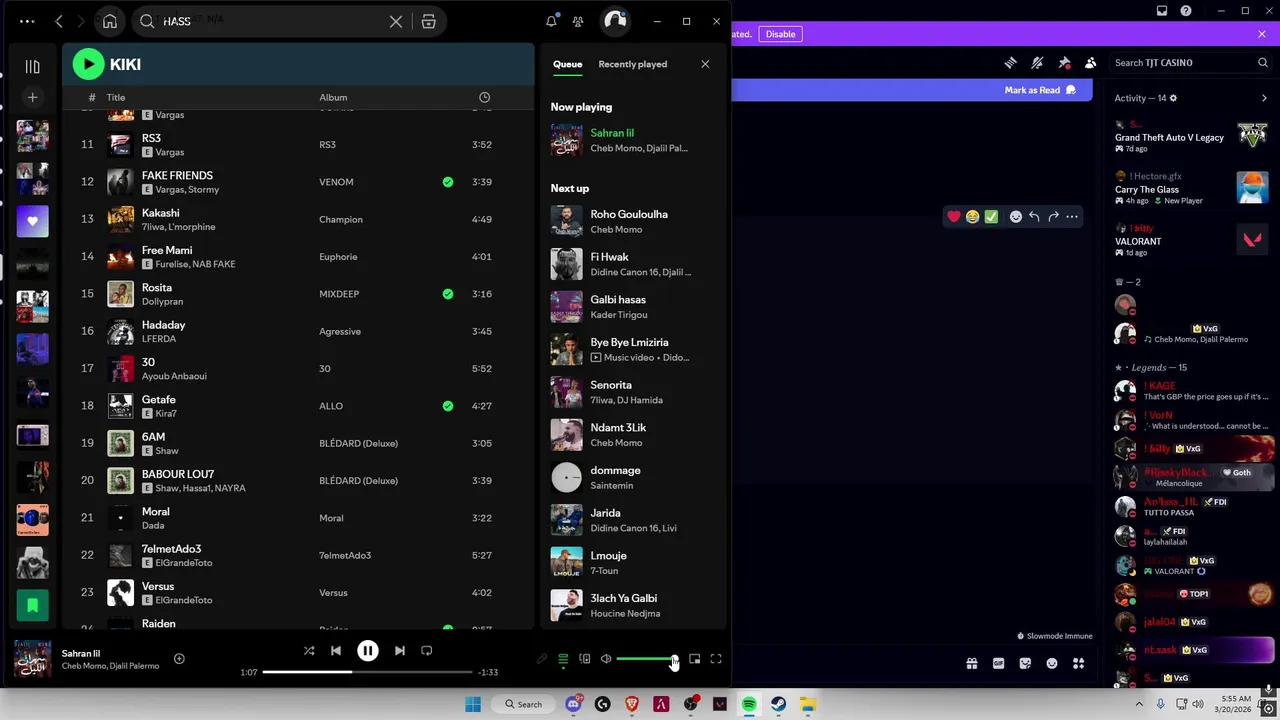Open Windows Start menu

(473, 704)
